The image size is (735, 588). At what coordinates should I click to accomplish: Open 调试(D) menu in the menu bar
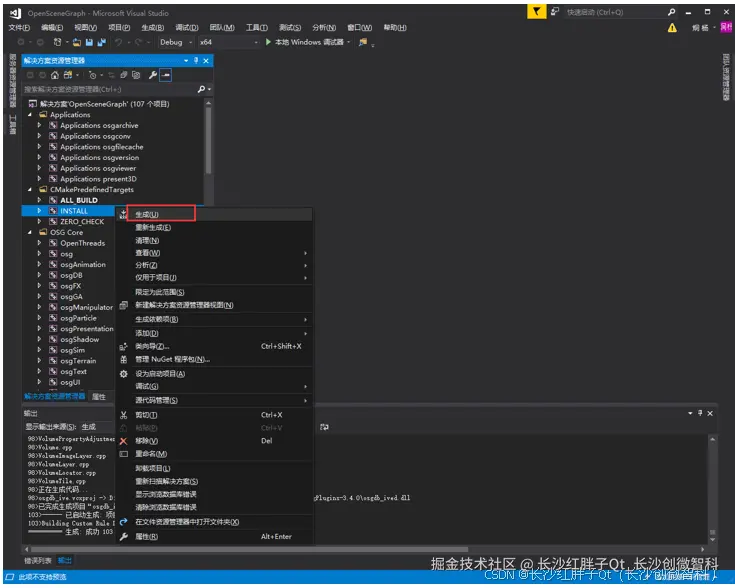187,28
